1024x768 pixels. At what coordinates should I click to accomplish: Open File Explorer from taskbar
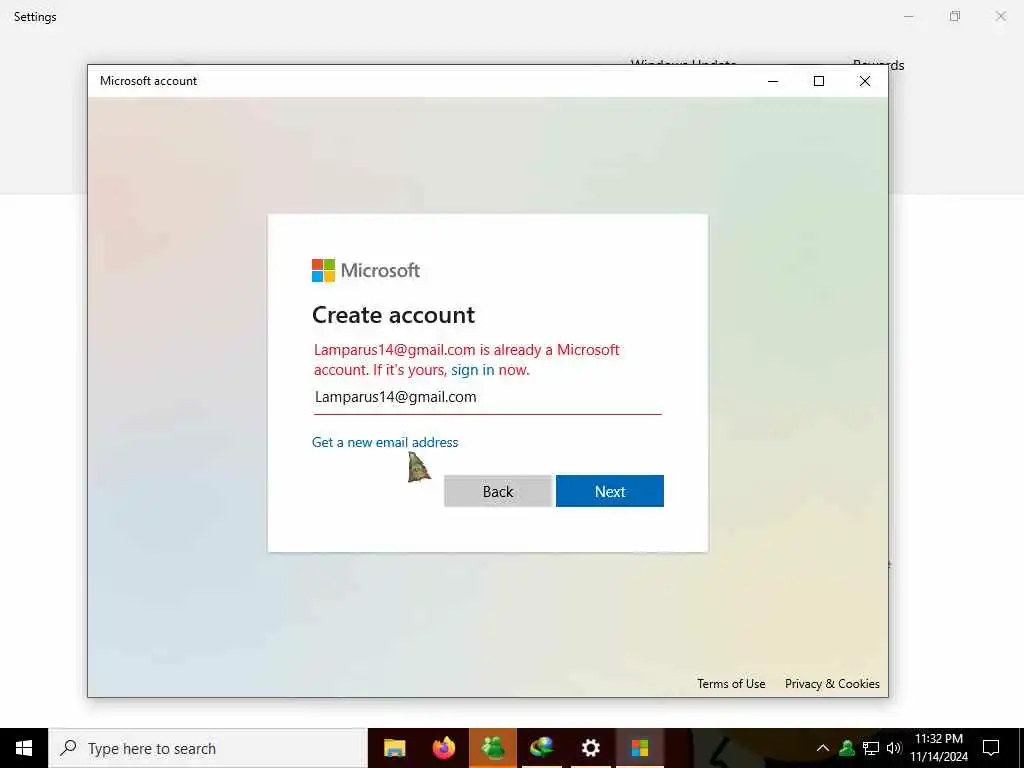tap(394, 748)
